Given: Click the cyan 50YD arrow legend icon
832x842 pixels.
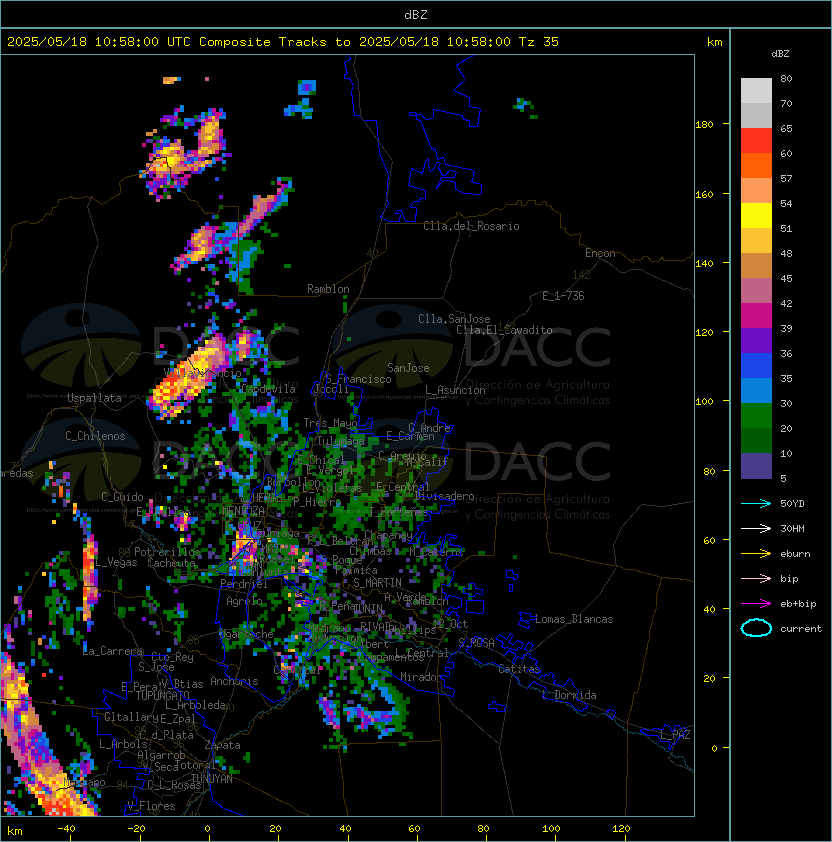Looking at the screenshot, I should 756,503.
